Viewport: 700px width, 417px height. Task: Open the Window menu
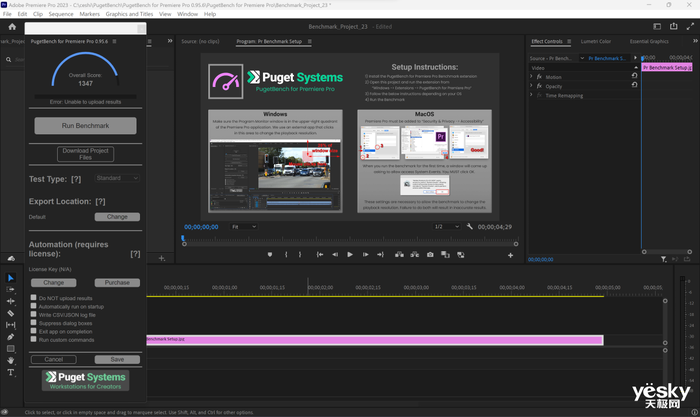tap(187, 14)
